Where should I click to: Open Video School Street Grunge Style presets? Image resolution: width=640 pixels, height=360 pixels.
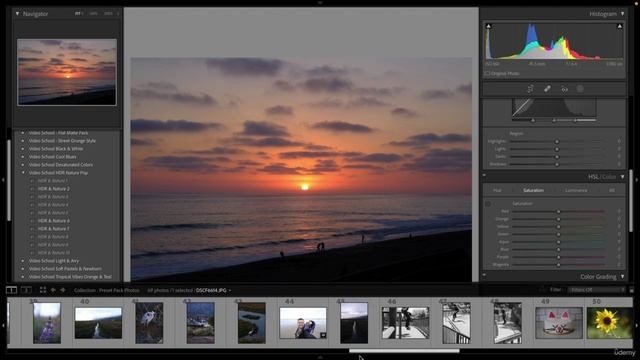point(62,141)
